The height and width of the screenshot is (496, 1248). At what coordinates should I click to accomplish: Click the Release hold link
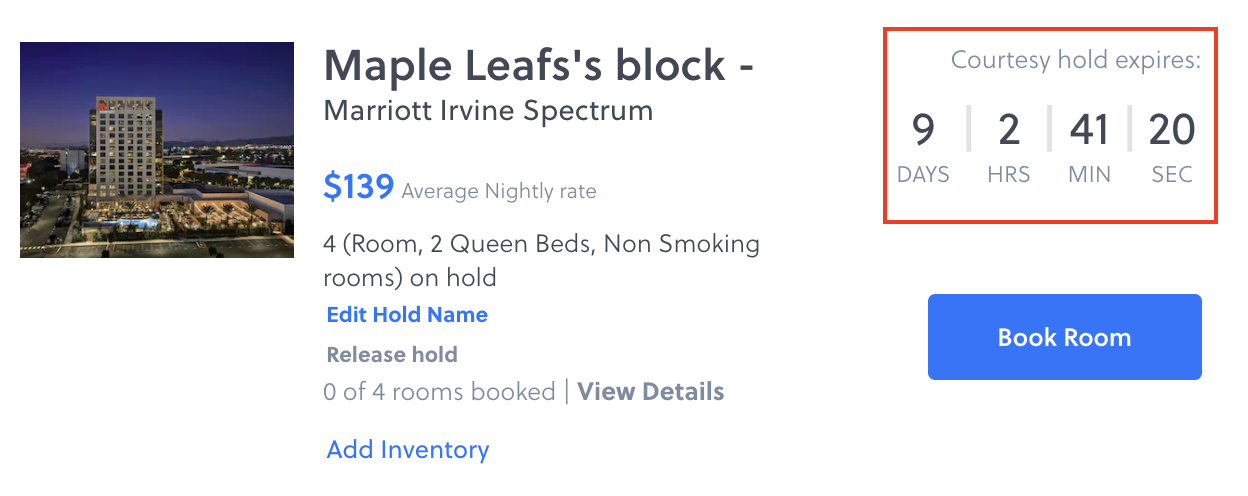392,355
